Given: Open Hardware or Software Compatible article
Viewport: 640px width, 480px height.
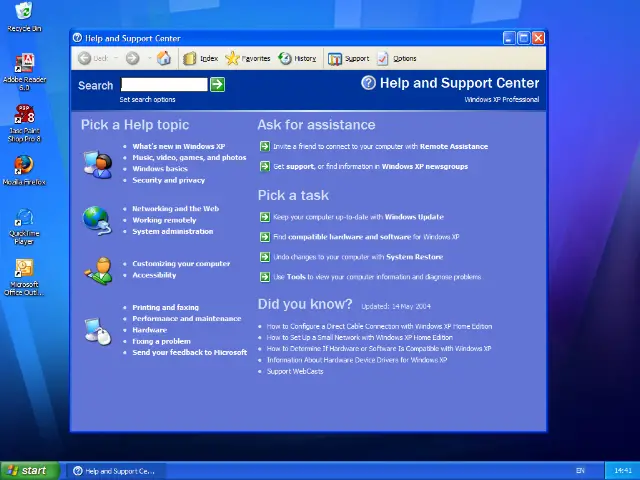Looking at the screenshot, I should click(379, 349).
